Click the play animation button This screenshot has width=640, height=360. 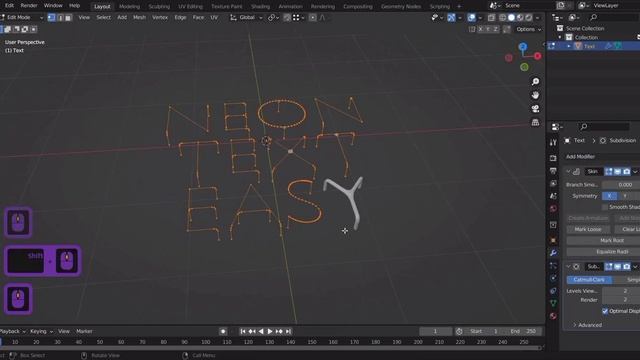pos(270,331)
